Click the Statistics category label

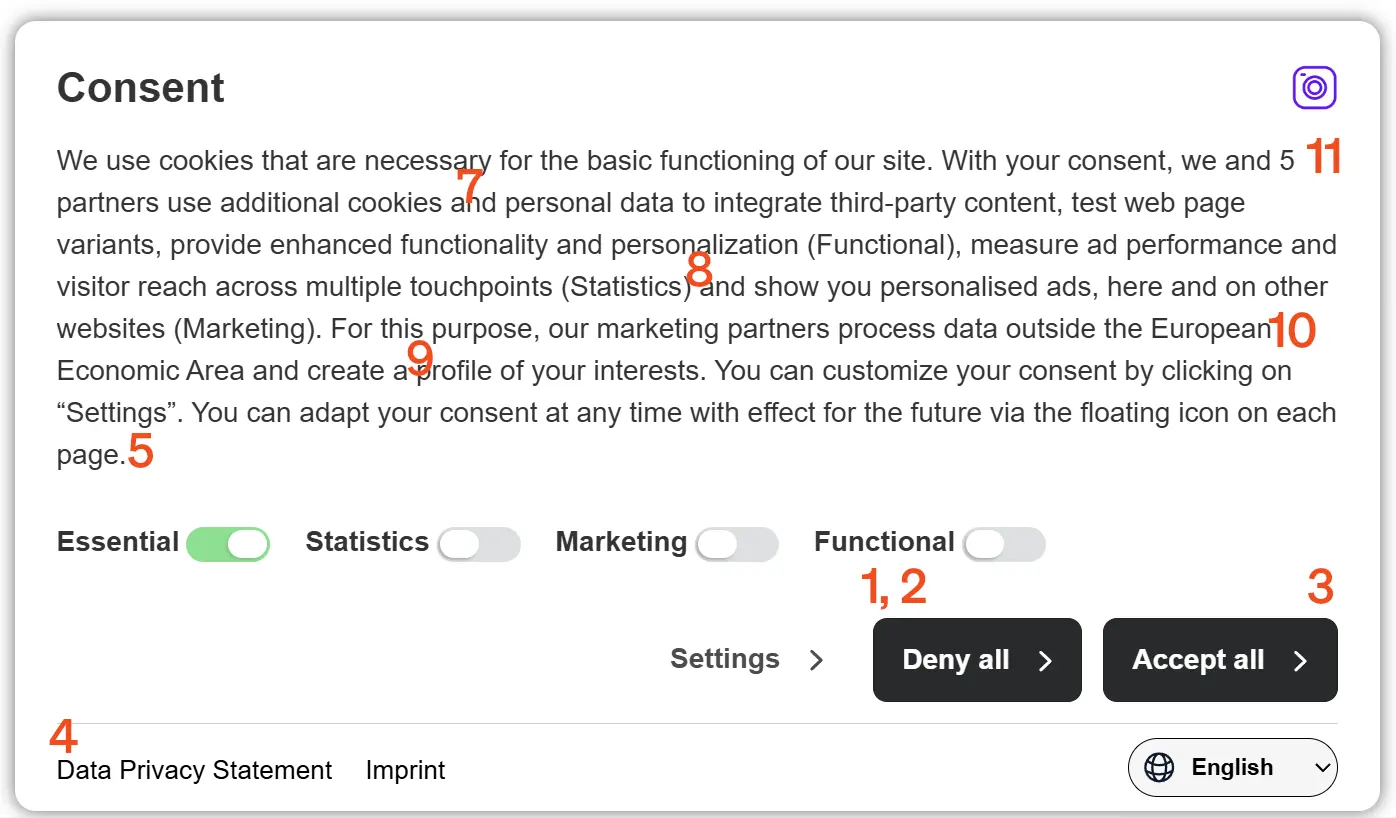(x=367, y=542)
